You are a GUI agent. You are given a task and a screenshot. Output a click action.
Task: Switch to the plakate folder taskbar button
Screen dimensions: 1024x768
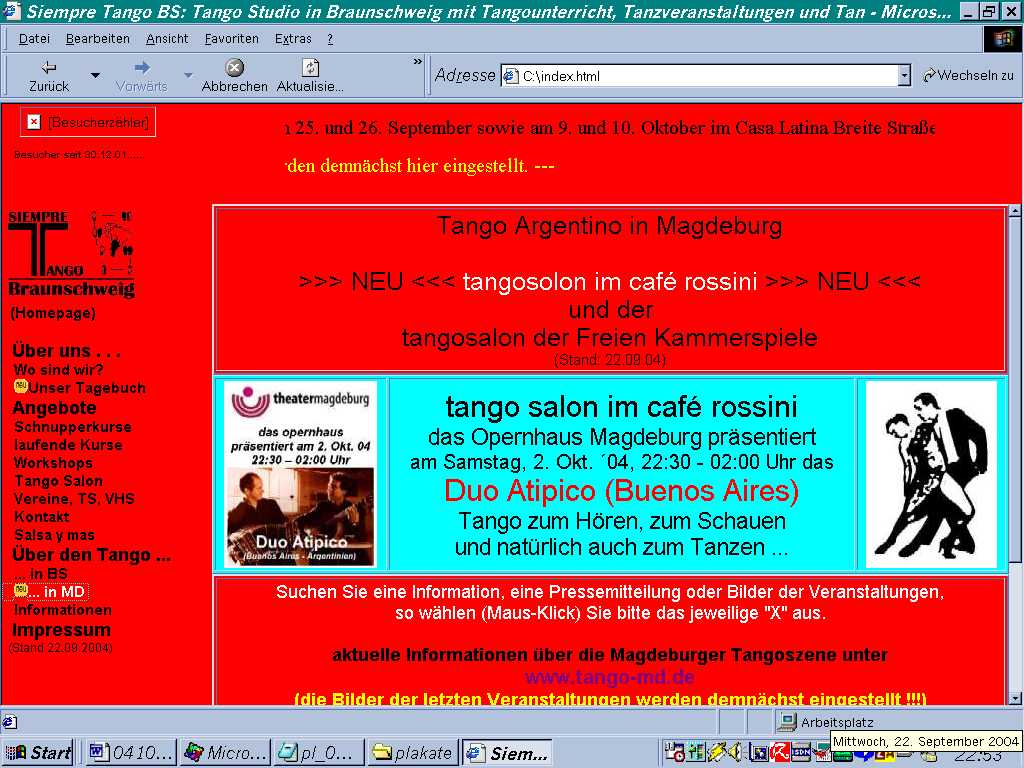[413, 752]
